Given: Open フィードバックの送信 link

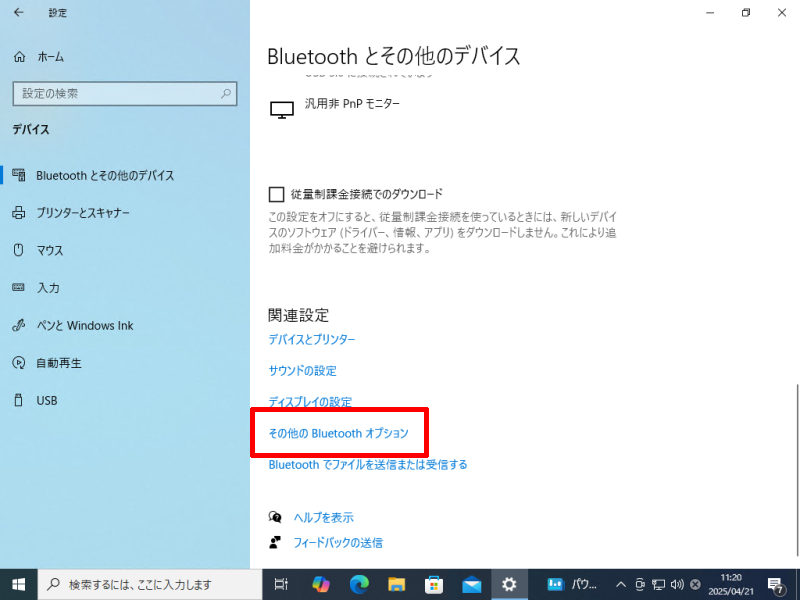Looking at the screenshot, I should [x=338, y=543].
